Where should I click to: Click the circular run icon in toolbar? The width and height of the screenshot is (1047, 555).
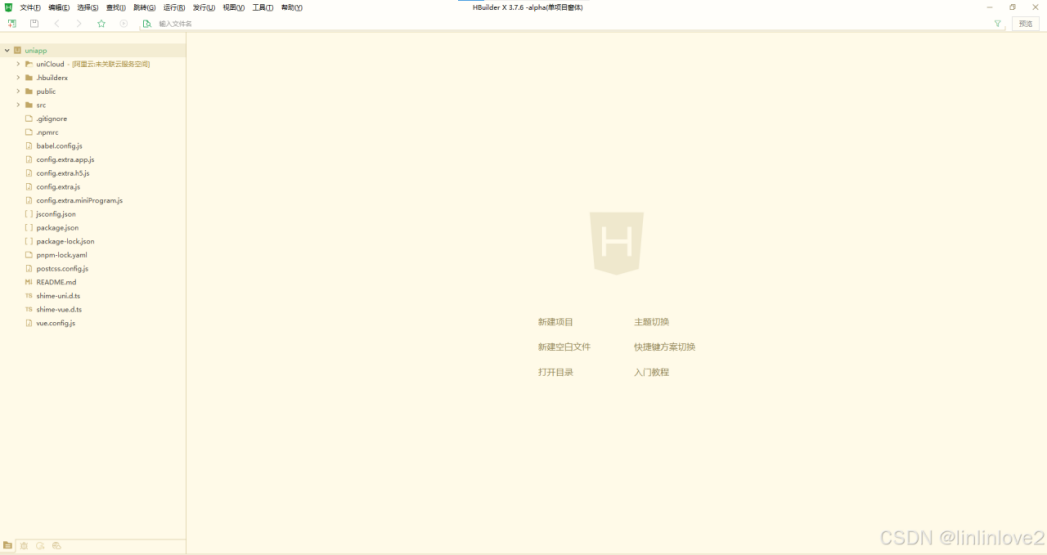point(124,23)
